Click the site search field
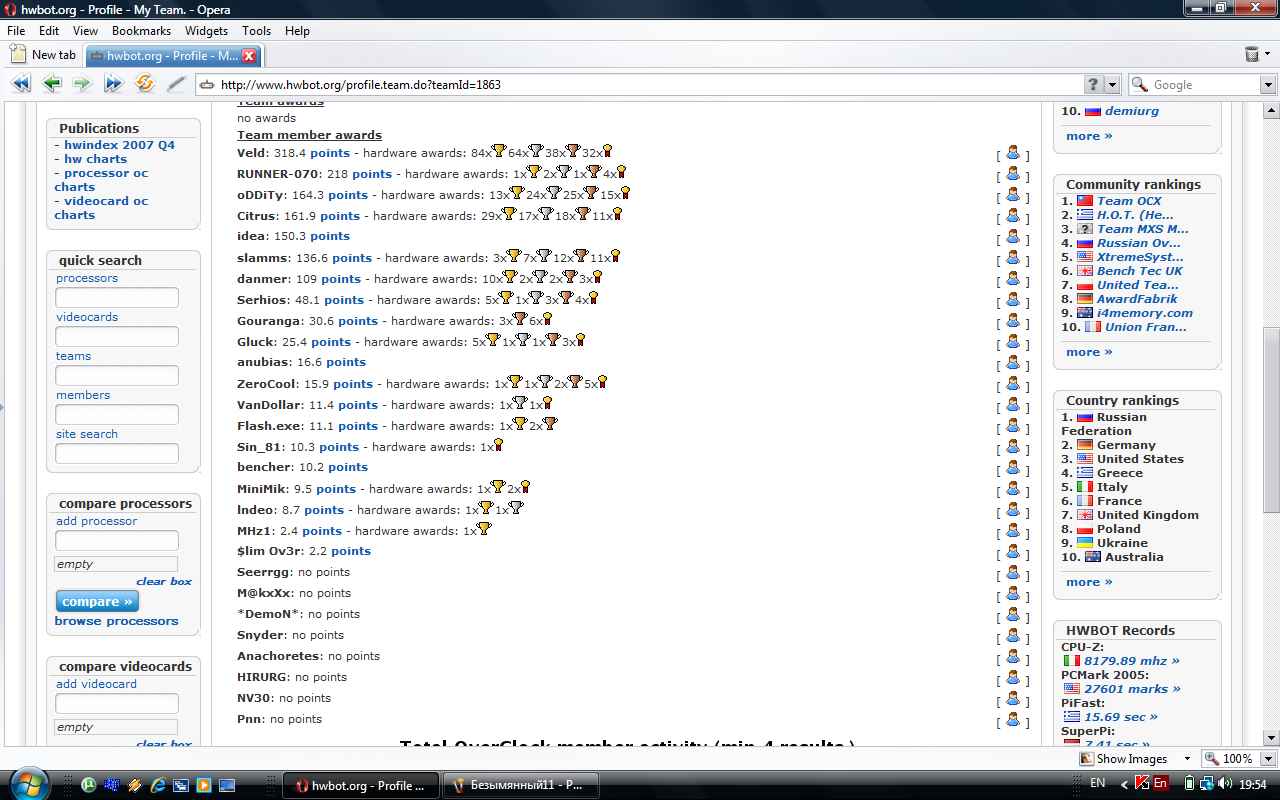Viewport: 1280px width, 800px height. click(x=117, y=454)
